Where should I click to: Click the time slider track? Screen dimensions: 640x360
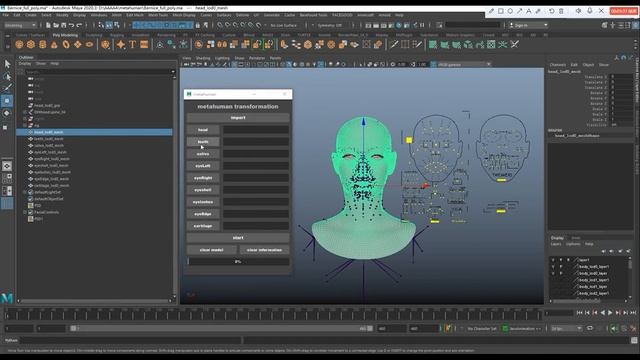(x=273, y=314)
